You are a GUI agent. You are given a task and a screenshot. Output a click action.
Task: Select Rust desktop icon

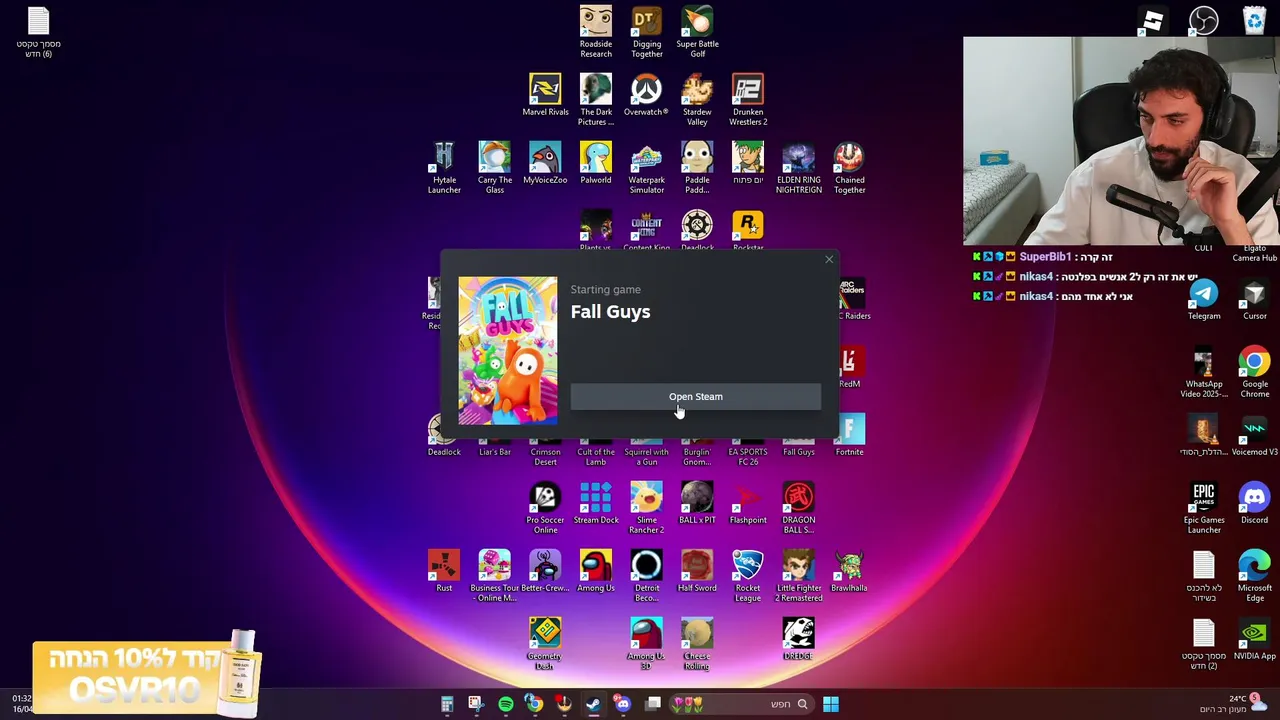pyautogui.click(x=444, y=571)
